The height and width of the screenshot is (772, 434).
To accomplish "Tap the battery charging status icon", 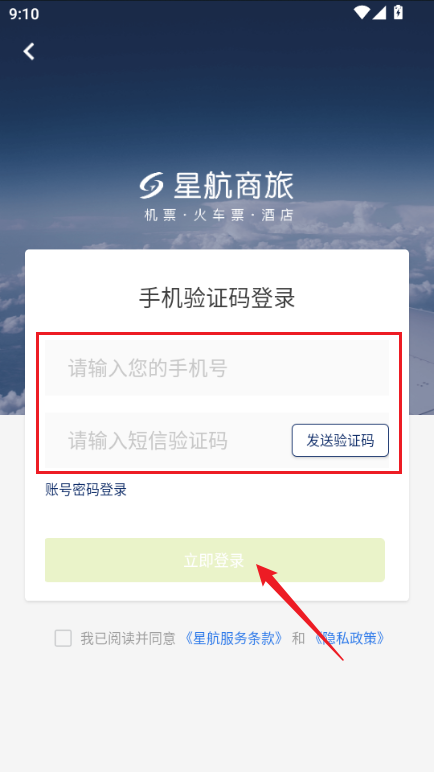I will (398, 13).
